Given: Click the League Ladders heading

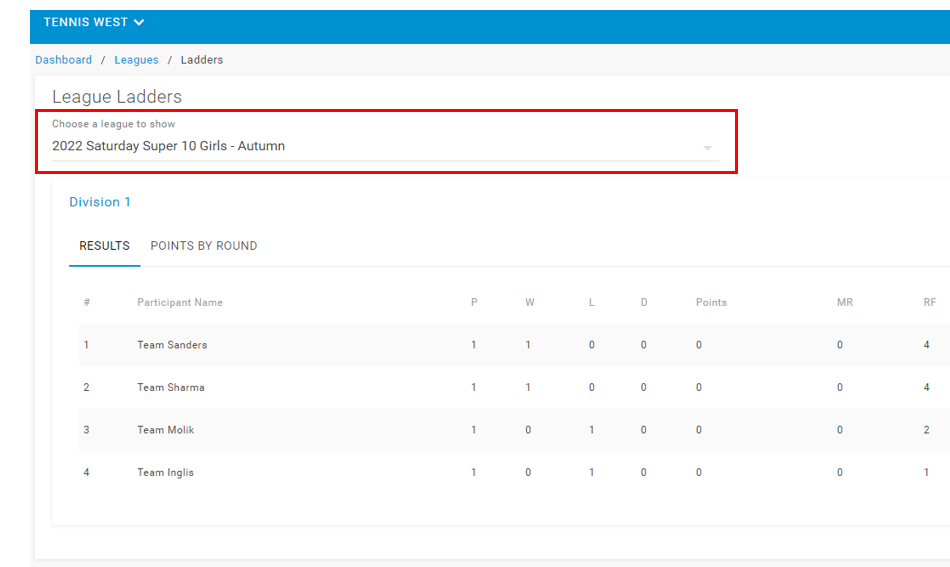Looking at the screenshot, I should [x=117, y=97].
